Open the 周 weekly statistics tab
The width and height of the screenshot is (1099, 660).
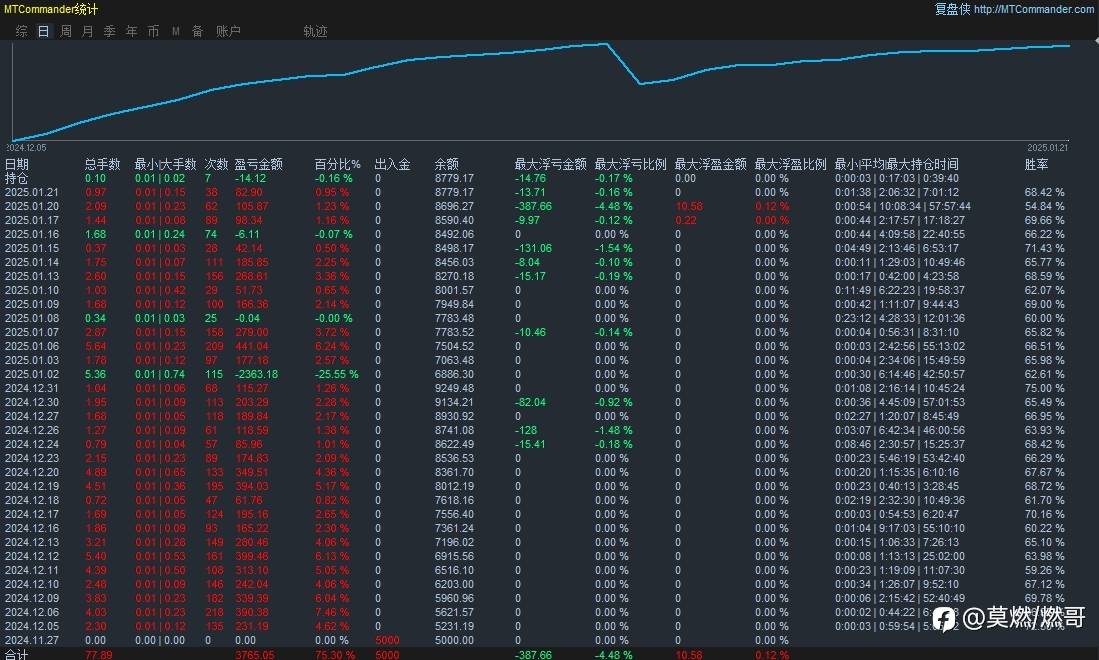click(66, 31)
